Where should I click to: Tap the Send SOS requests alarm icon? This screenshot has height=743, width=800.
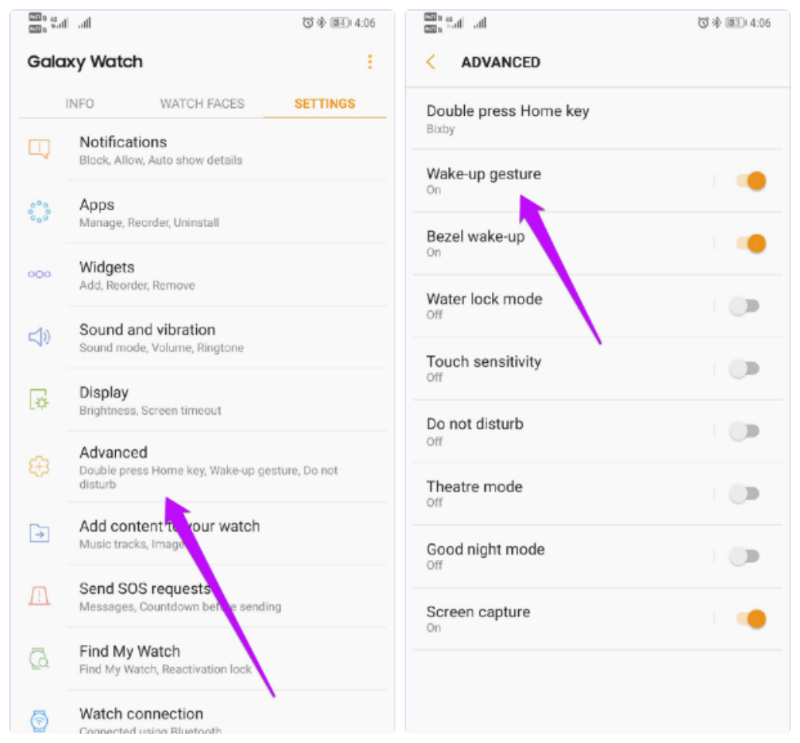(39, 595)
